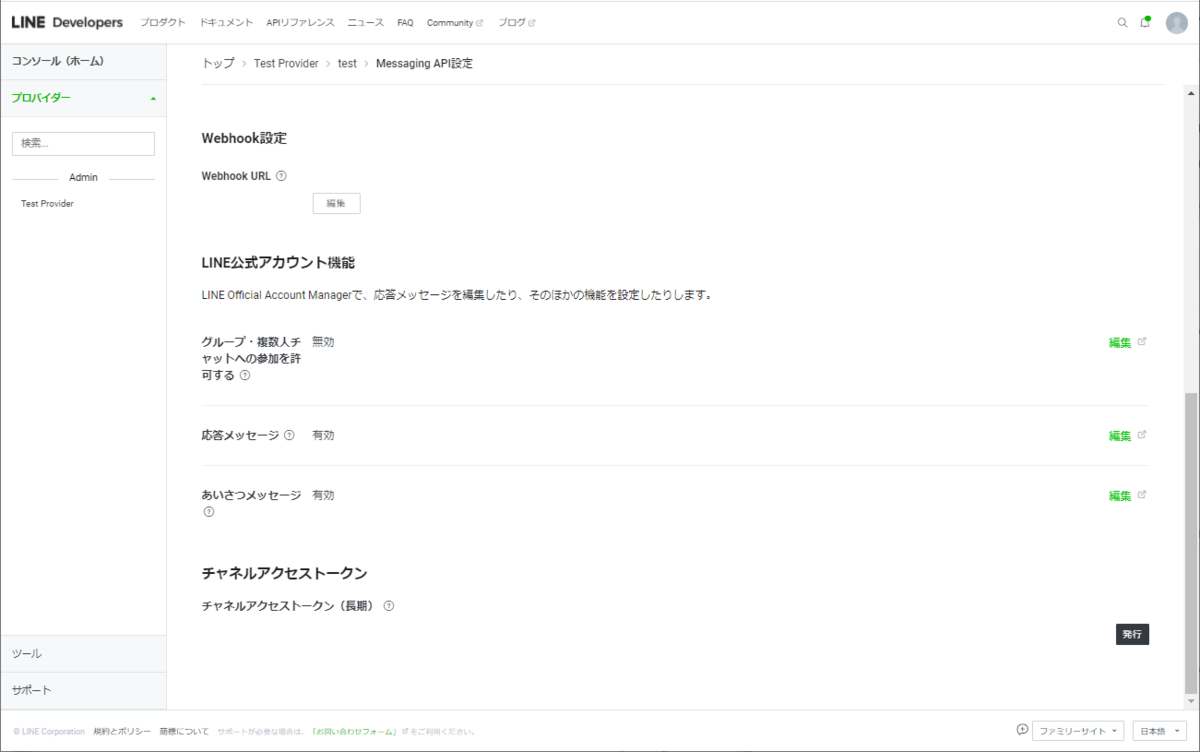Viewport: 1200px width, 752px height.
Task: Select Test Provider in sidebar
Action: tap(47, 203)
